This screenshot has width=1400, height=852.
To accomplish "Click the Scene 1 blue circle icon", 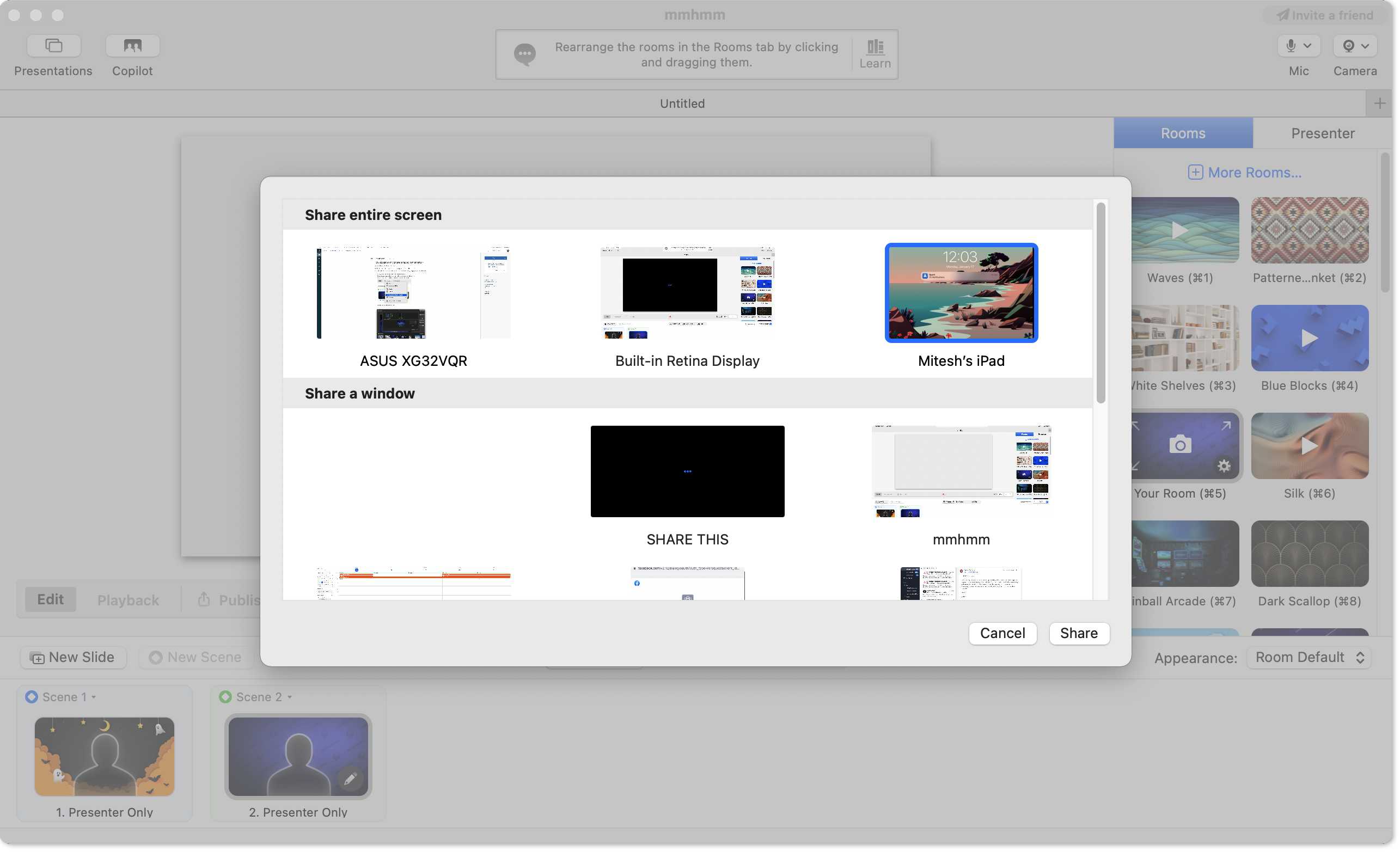I will (32, 697).
